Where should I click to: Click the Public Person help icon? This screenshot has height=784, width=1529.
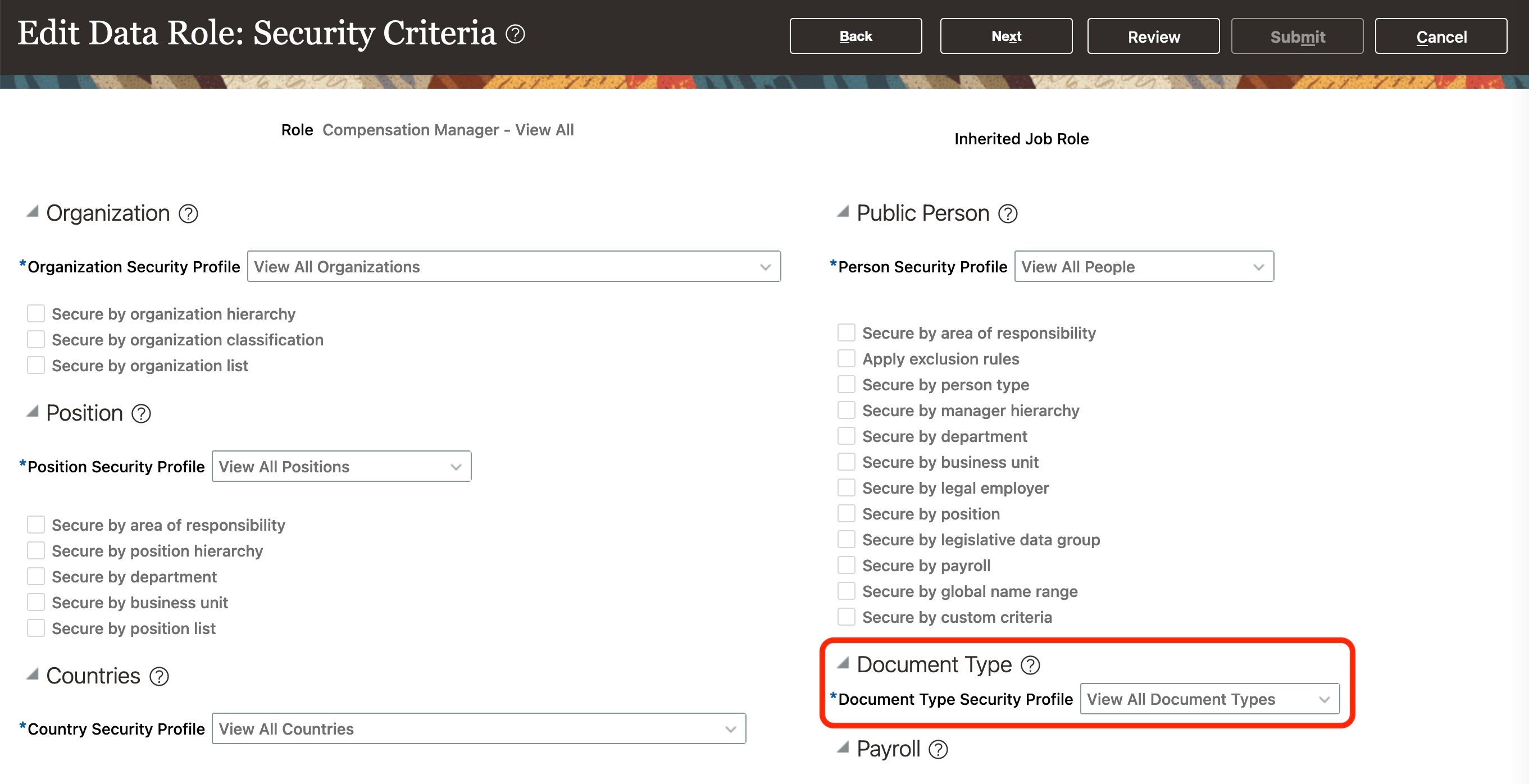[1008, 213]
